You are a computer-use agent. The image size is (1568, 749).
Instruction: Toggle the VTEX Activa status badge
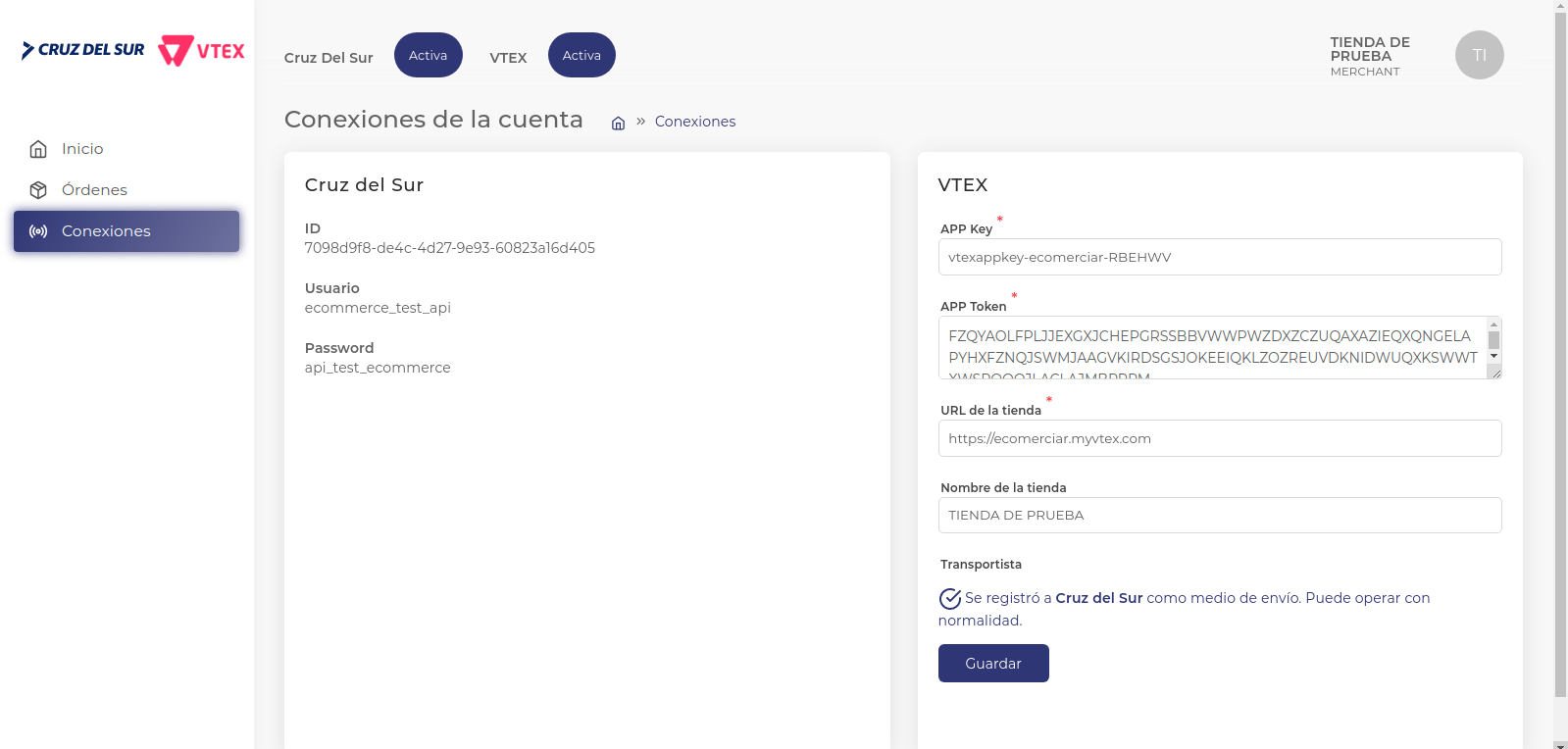point(582,55)
